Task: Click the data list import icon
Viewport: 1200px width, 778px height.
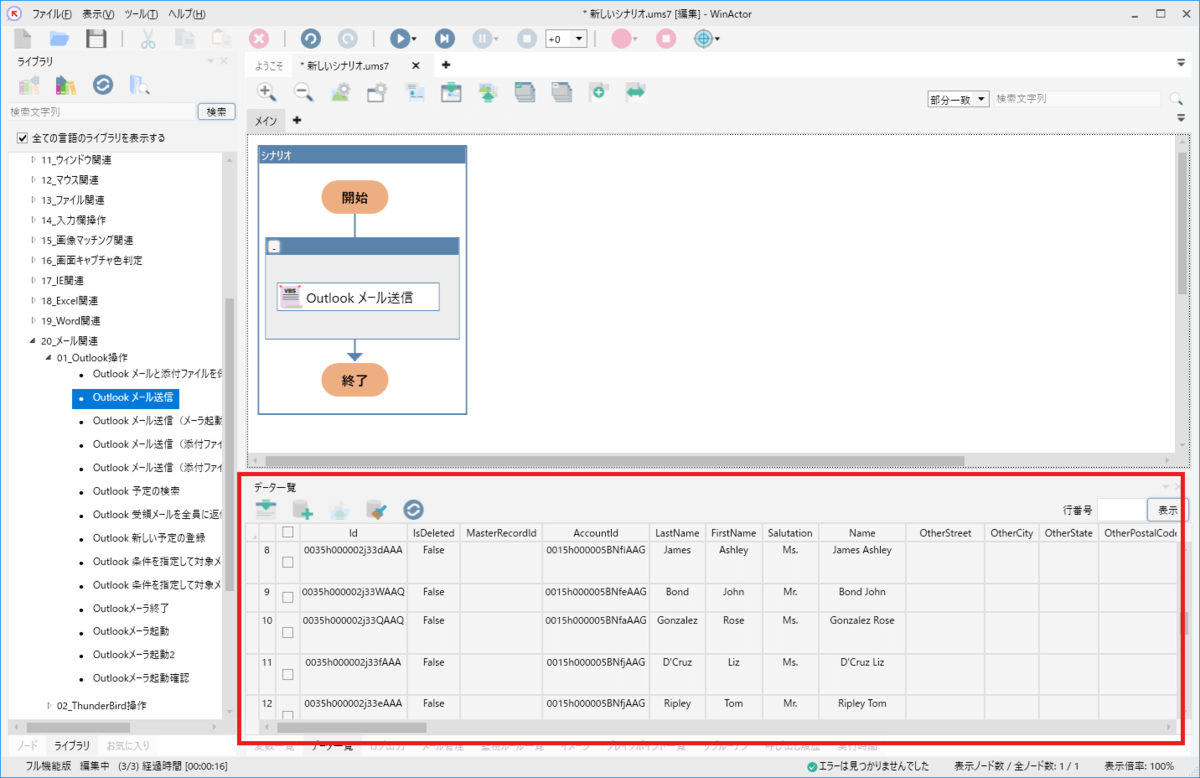Action: pyautogui.click(x=266, y=509)
